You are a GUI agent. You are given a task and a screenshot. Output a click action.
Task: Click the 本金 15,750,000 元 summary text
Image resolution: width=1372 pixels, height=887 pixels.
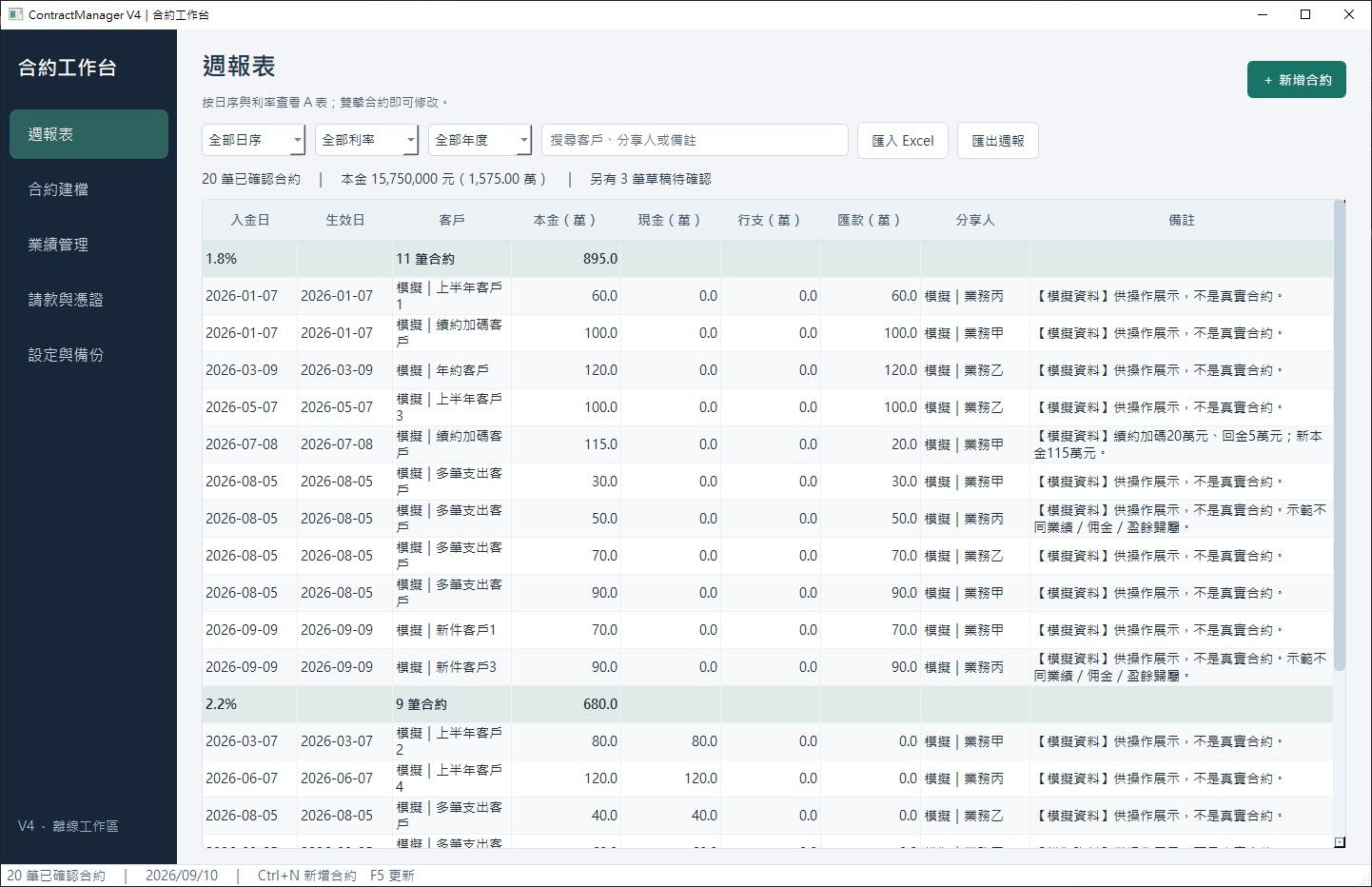point(443,179)
